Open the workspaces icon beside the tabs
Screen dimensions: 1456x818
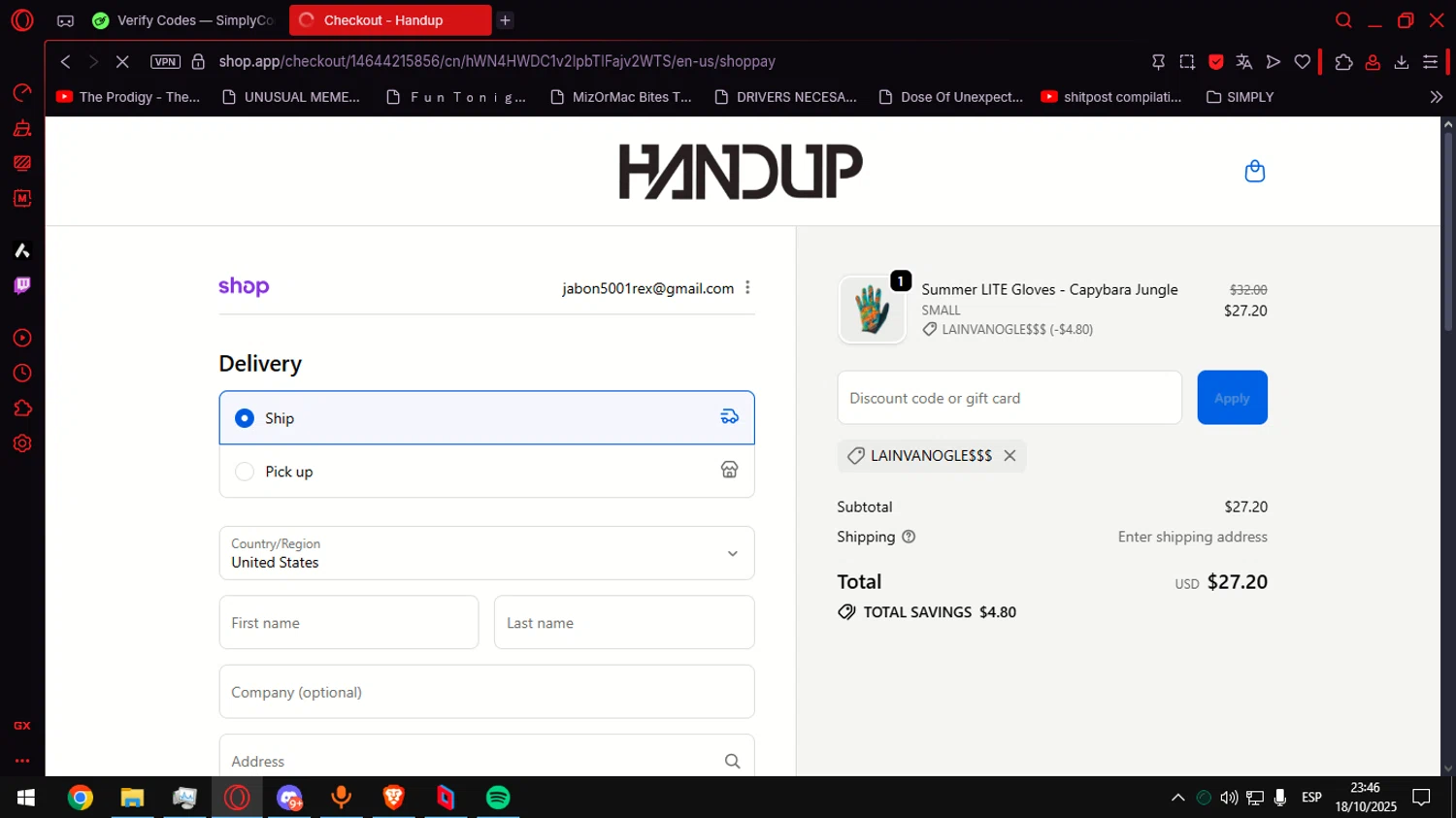tap(65, 20)
